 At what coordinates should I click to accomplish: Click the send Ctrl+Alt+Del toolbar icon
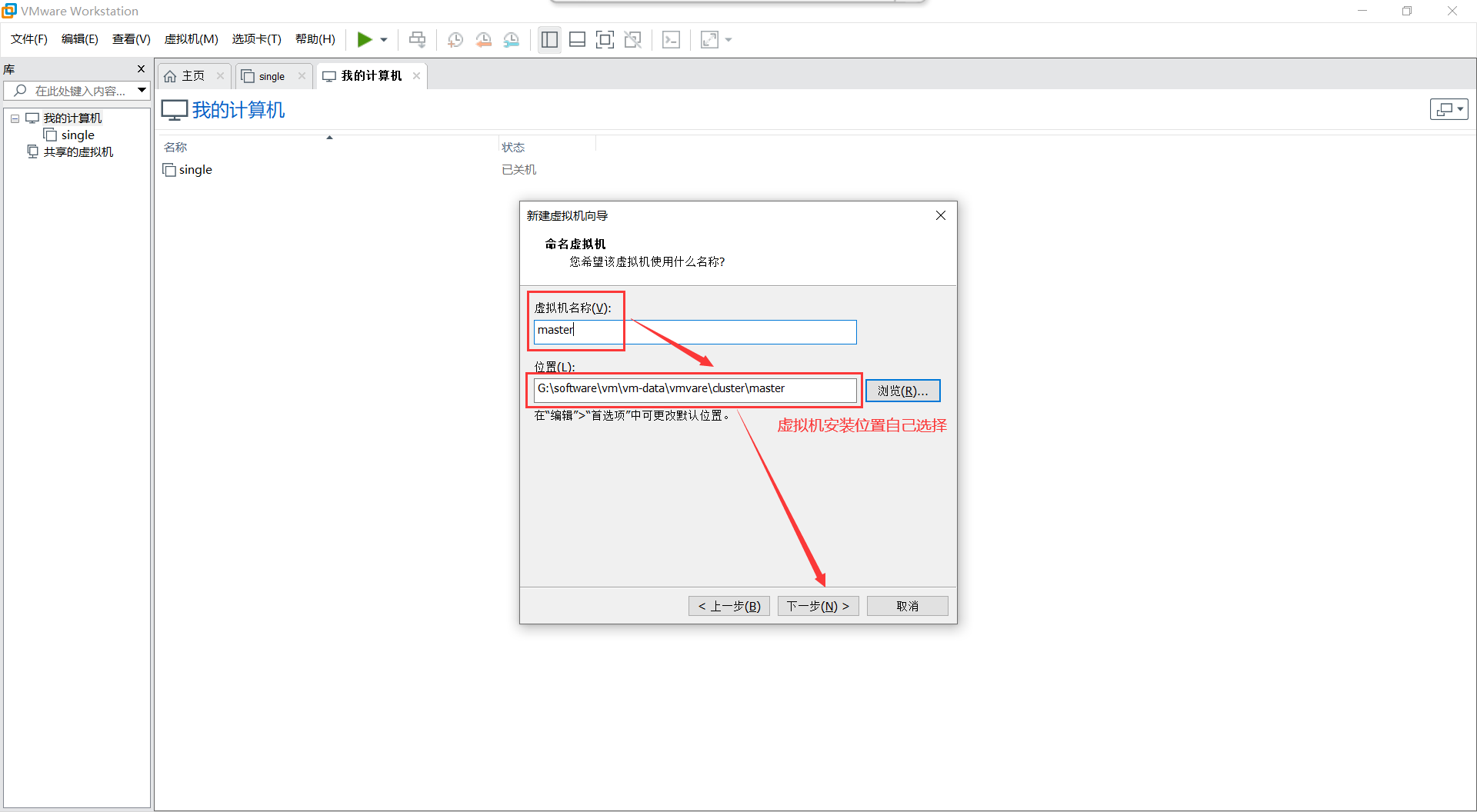(417, 40)
